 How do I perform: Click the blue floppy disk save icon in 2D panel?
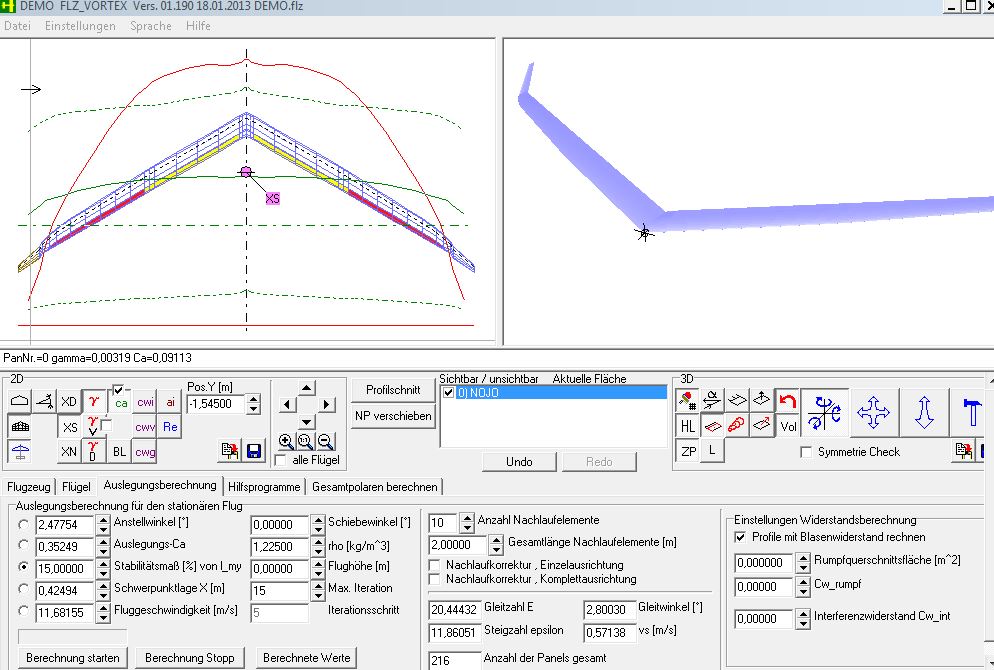(254, 452)
